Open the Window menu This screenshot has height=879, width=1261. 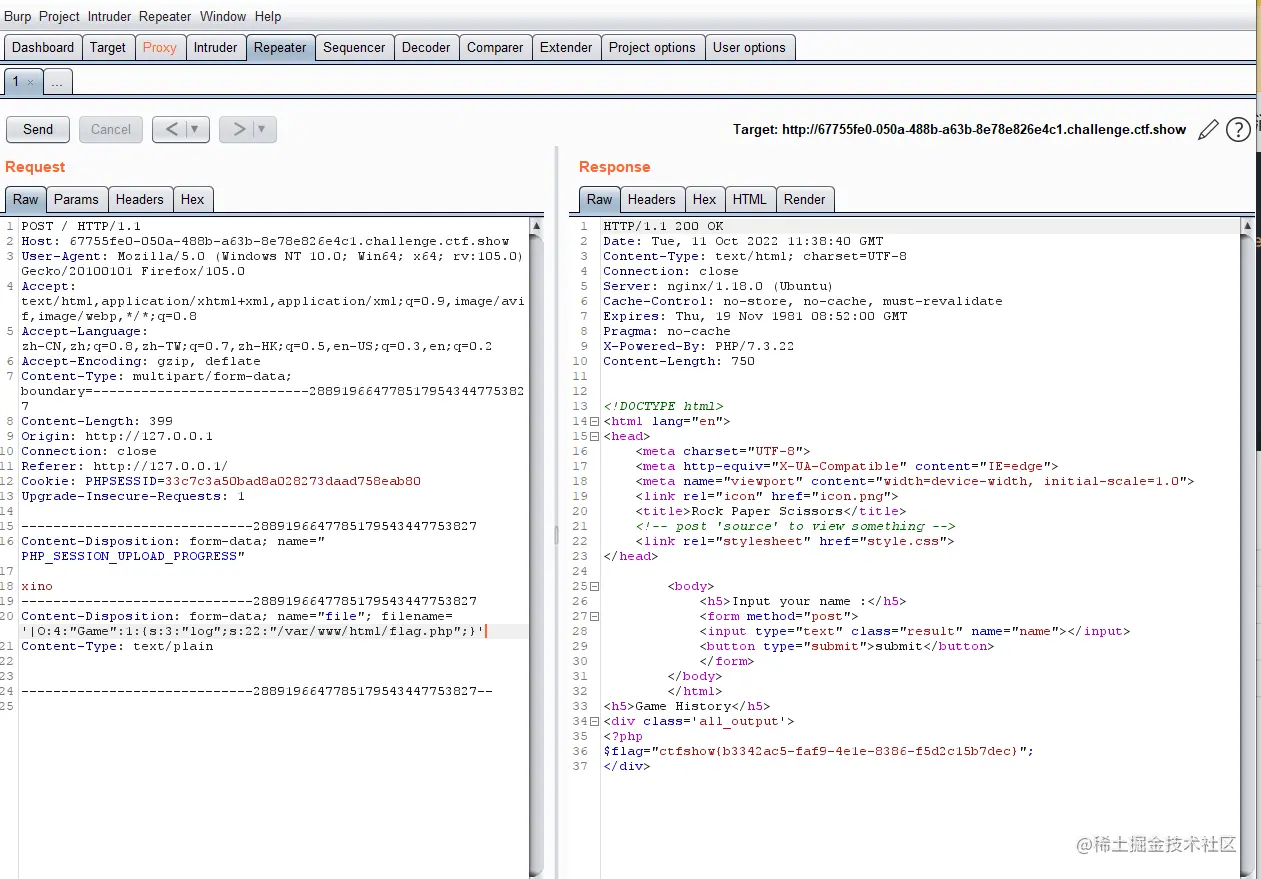coord(223,16)
